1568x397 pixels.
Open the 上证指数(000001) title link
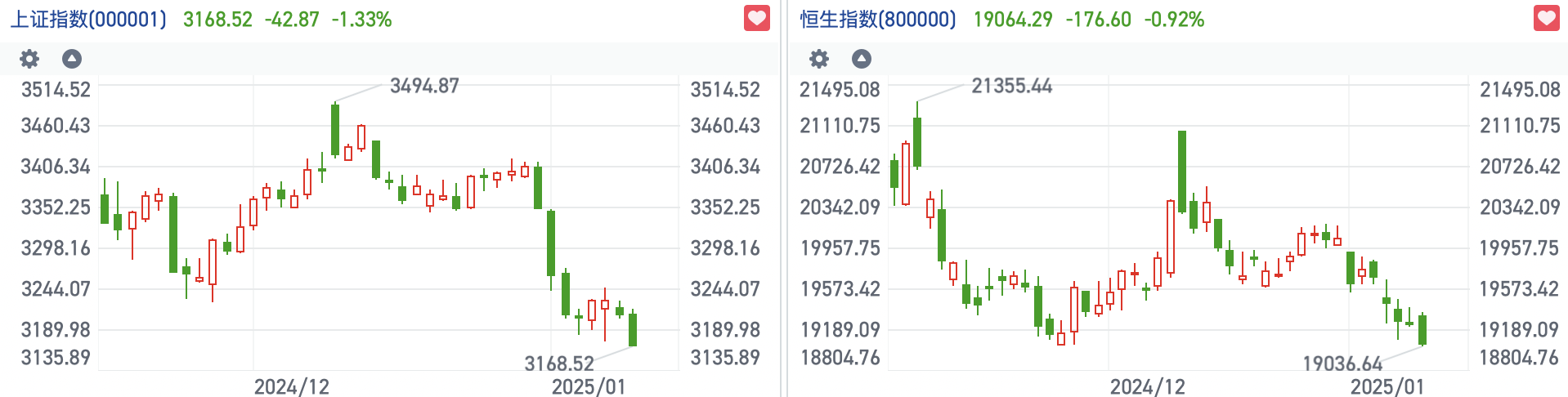pos(88,20)
